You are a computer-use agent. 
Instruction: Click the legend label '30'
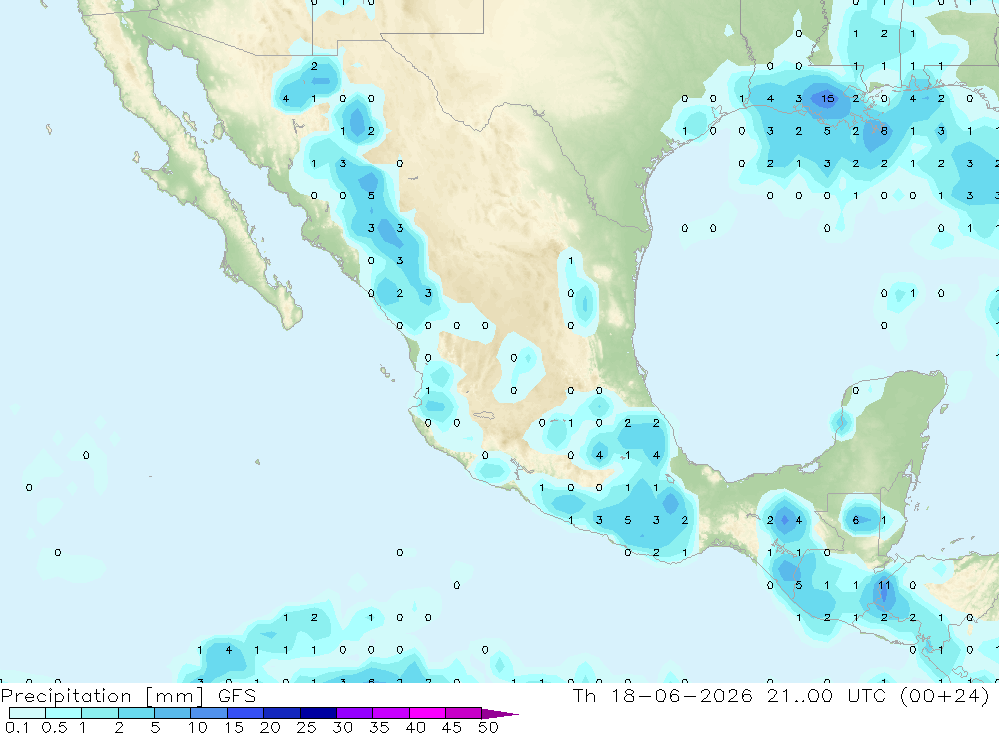click(x=342, y=727)
